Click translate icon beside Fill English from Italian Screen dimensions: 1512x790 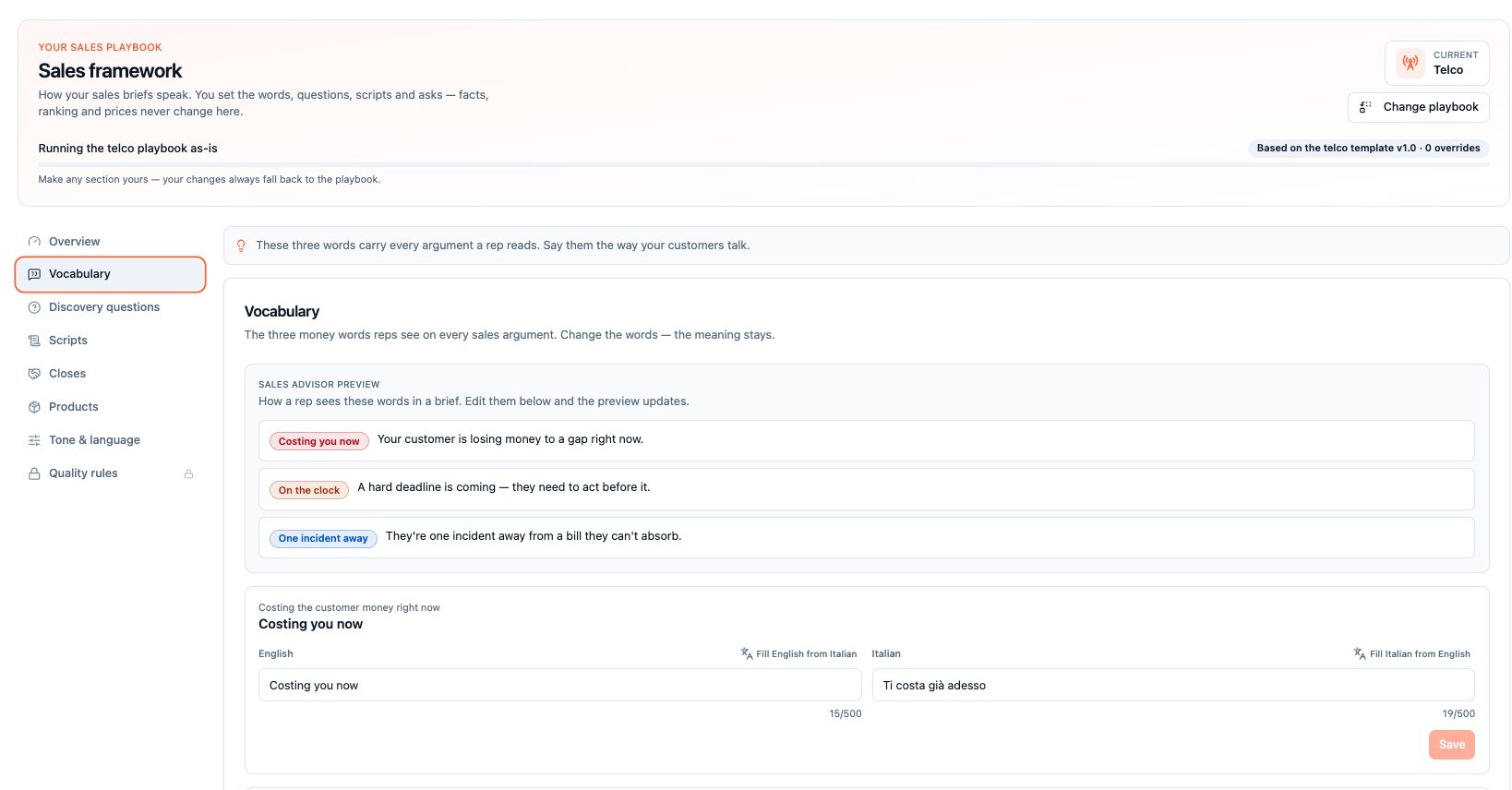pyautogui.click(x=747, y=653)
